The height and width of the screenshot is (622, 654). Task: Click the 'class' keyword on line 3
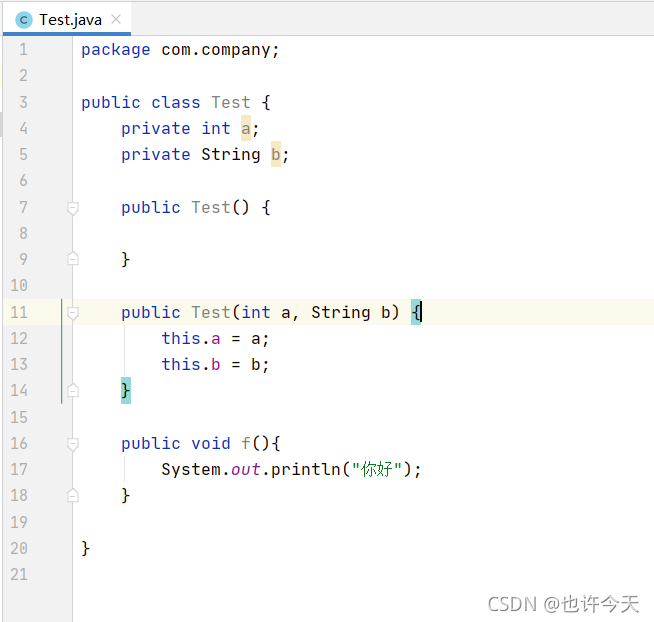[x=176, y=103]
